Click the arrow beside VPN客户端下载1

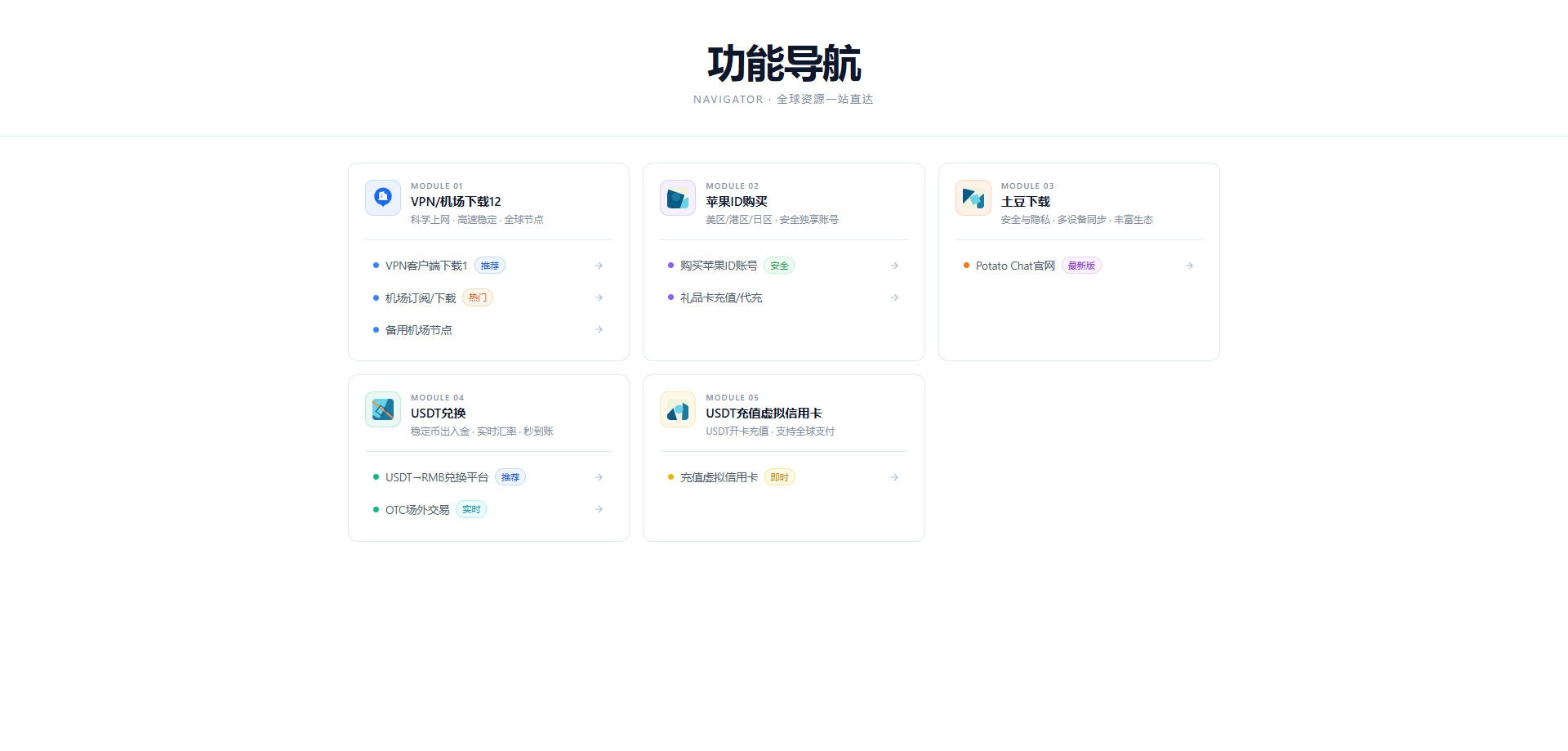click(x=599, y=266)
